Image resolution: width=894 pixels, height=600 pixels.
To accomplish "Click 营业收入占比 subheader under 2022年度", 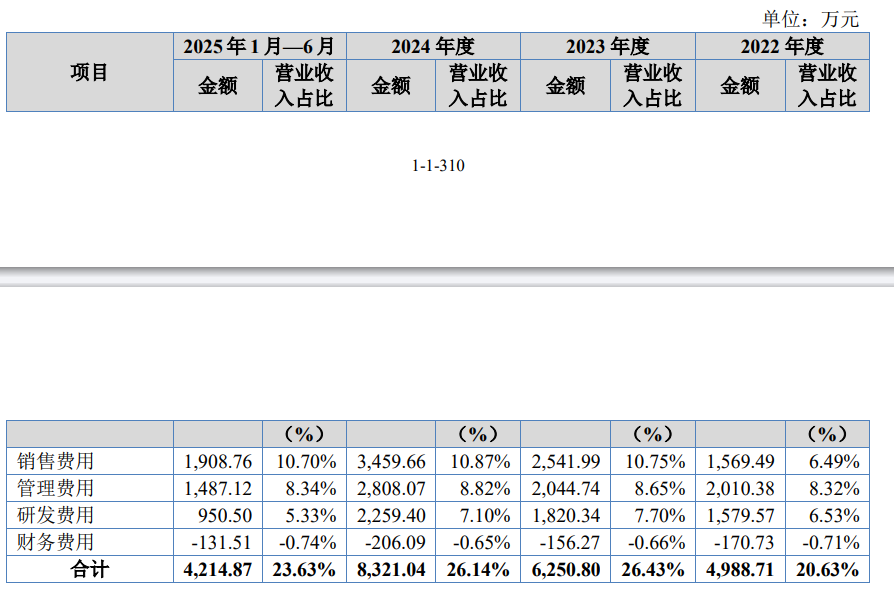I will [x=826, y=86].
